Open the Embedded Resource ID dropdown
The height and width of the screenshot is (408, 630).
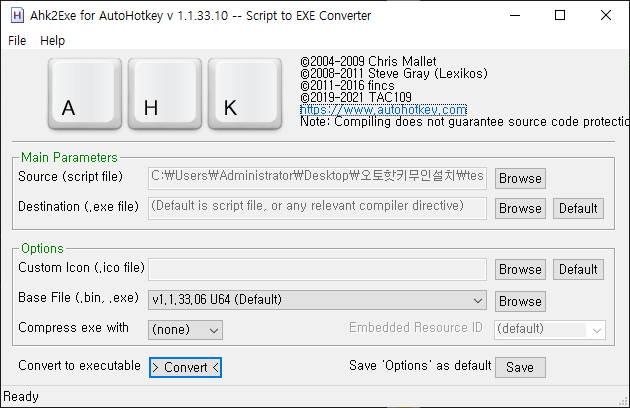tap(550, 330)
